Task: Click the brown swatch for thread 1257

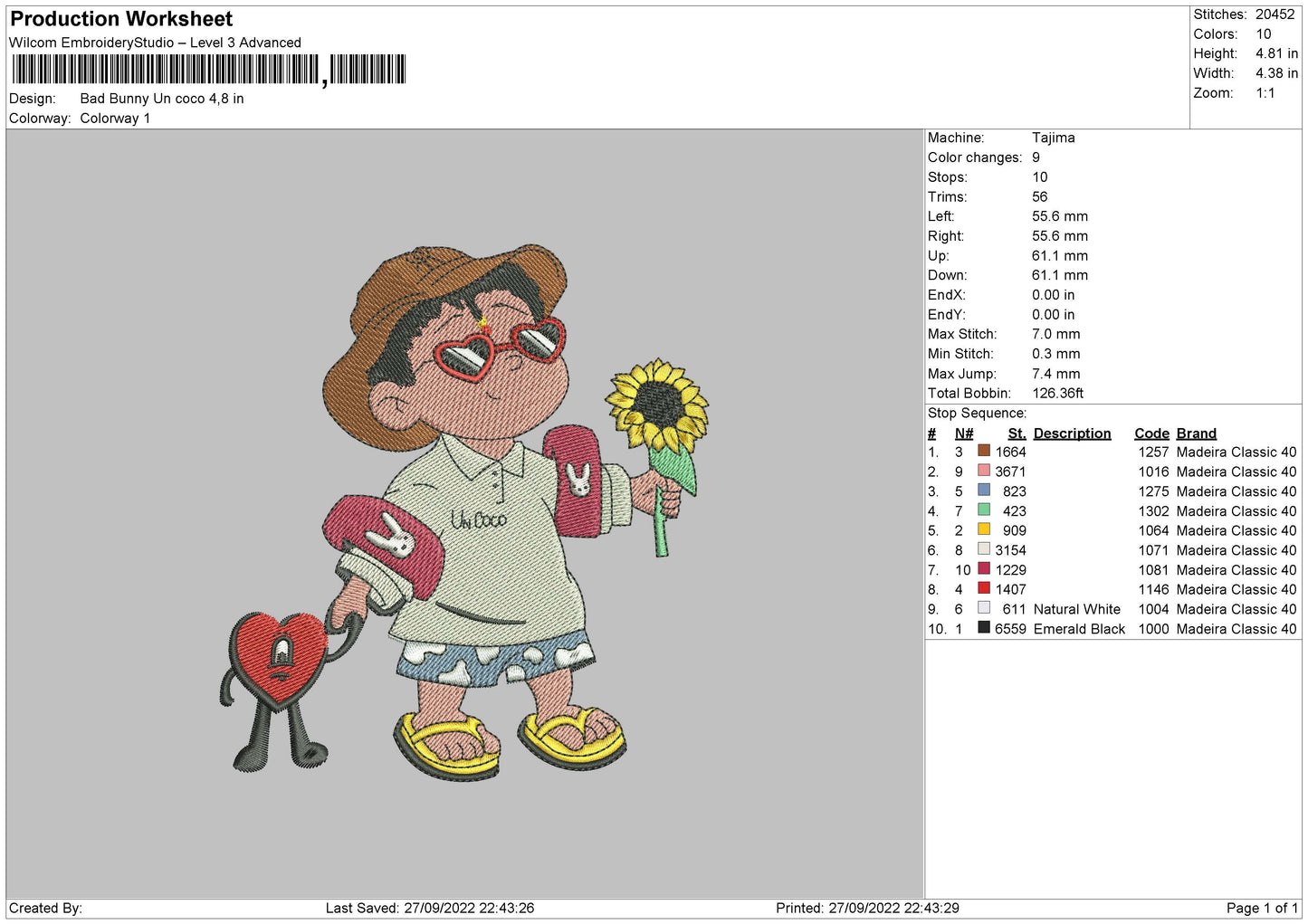Action: 984,451
